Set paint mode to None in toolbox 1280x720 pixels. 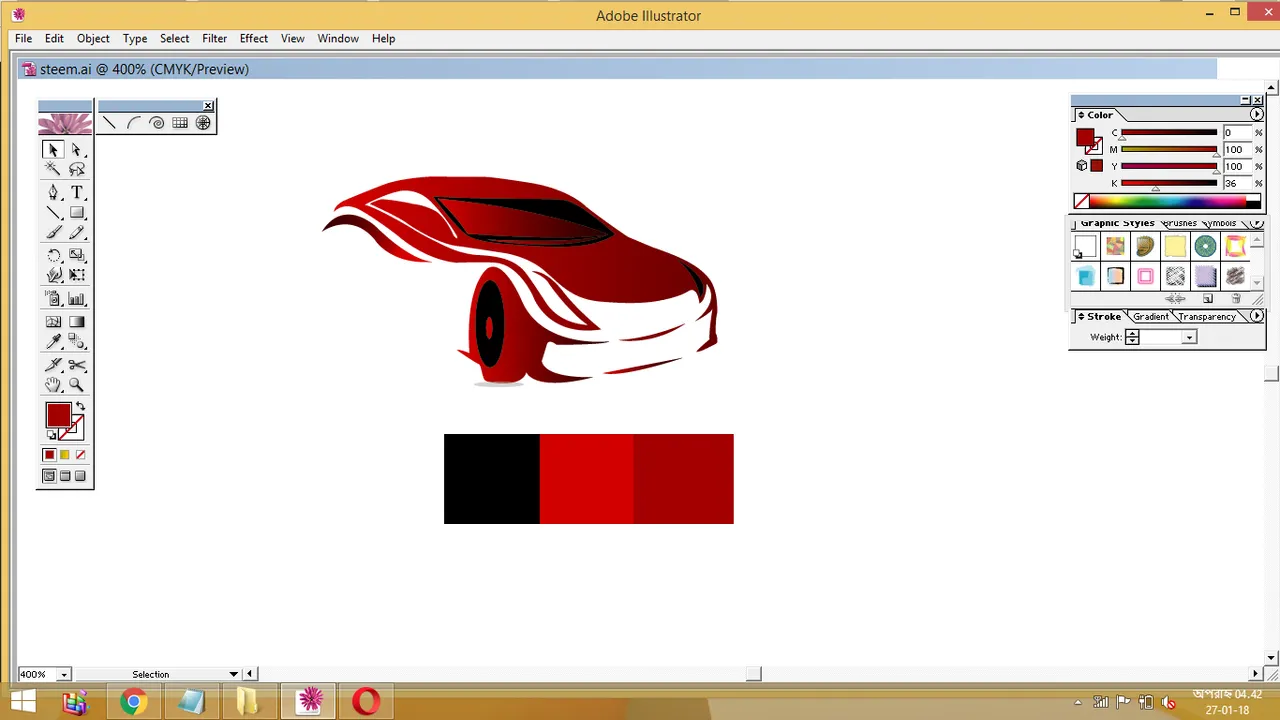(x=81, y=455)
